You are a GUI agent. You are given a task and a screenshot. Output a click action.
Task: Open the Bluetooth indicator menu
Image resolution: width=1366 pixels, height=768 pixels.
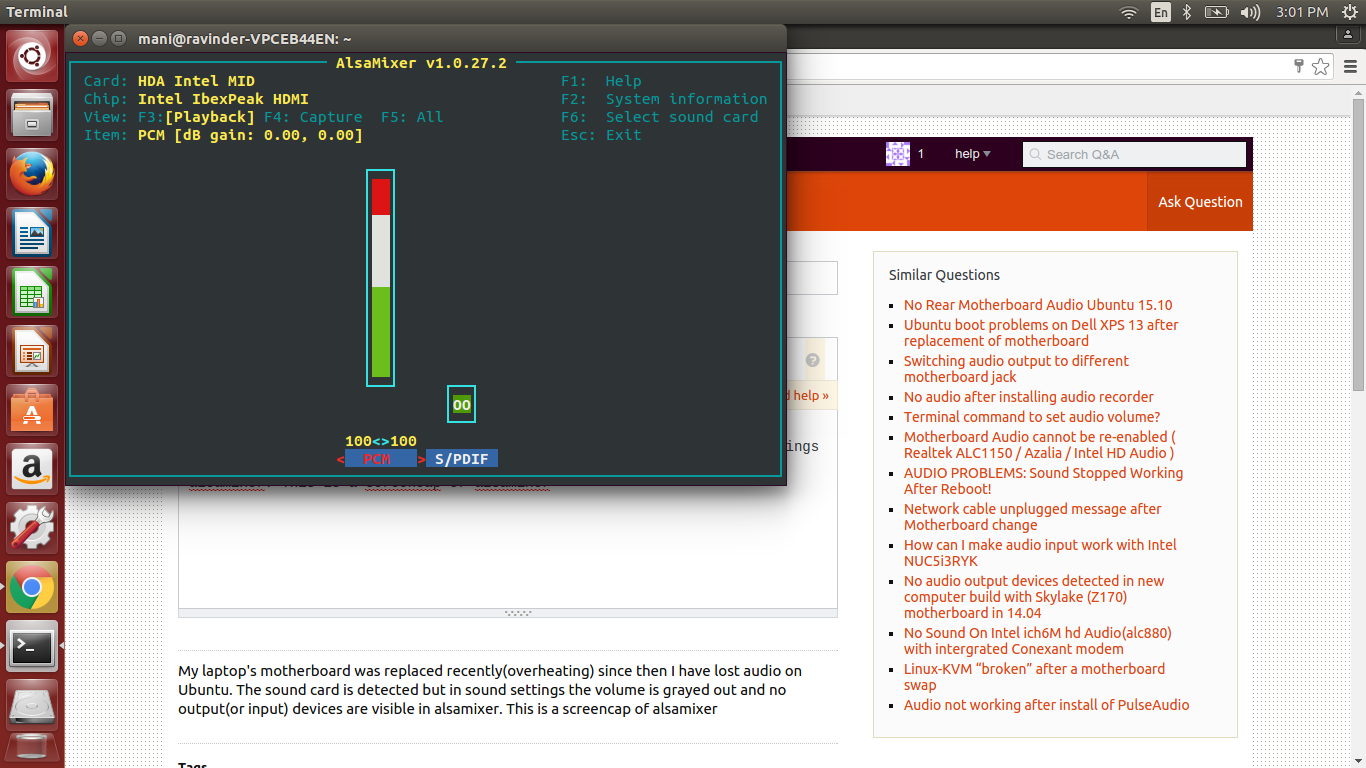pyautogui.click(x=1187, y=12)
